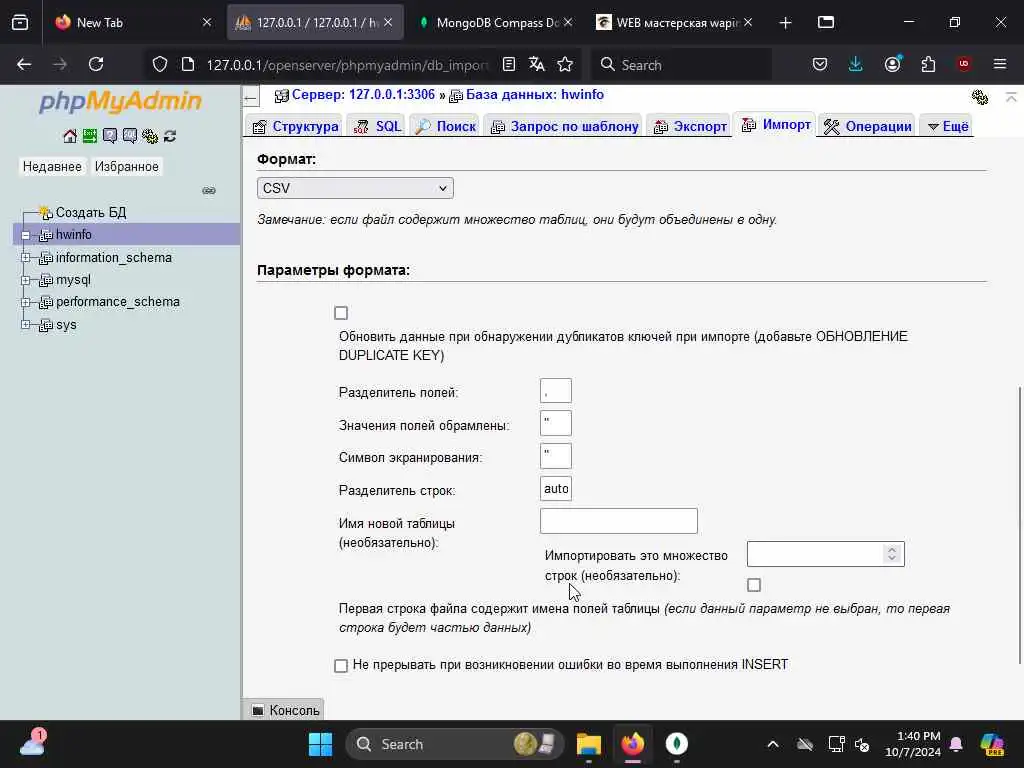Open the MySQL documentation icon
Image resolution: width=1024 pixels, height=768 pixels.
coord(130,136)
